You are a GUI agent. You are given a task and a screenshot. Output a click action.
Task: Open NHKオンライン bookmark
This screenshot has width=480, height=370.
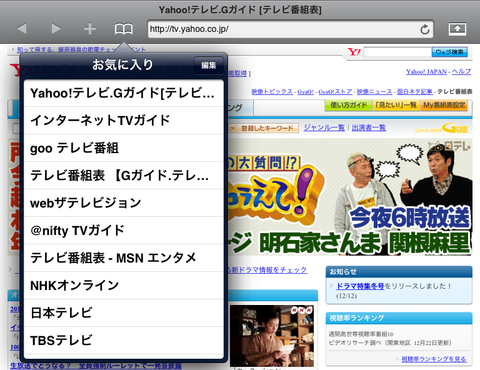pos(124,286)
